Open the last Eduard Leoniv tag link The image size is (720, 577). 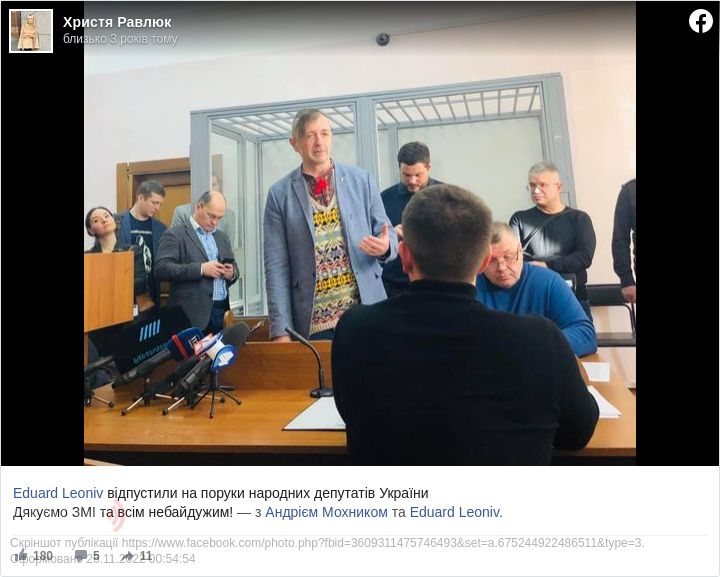pos(456,512)
